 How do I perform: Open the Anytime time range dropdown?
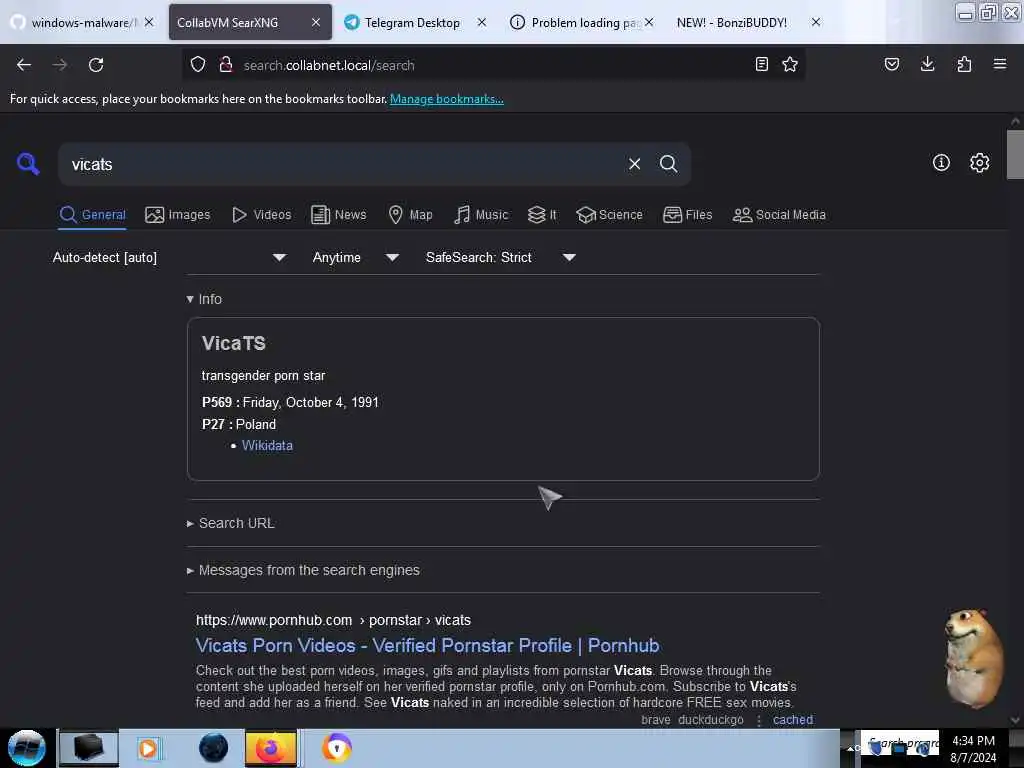355,257
